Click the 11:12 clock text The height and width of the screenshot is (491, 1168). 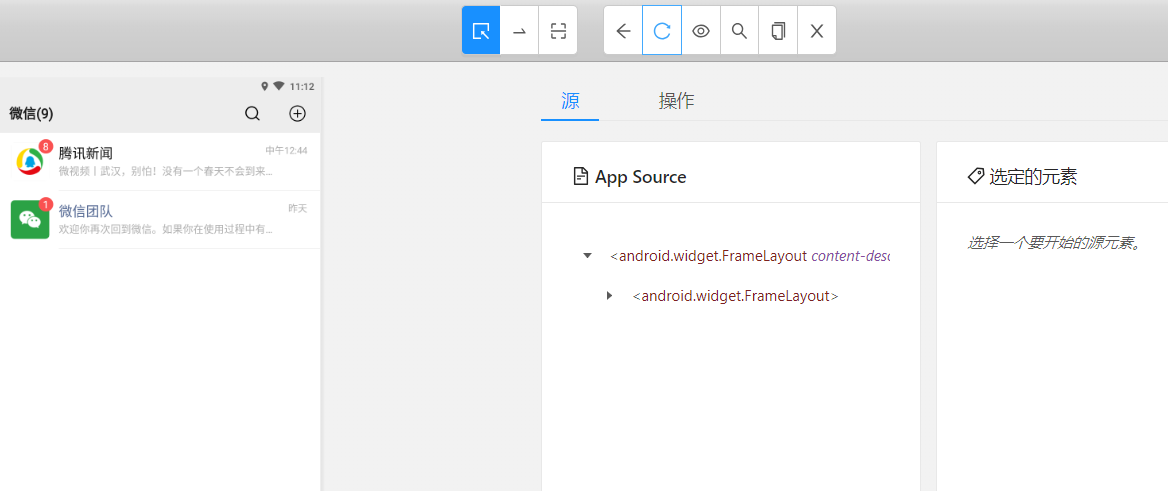[x=302, y=86]
